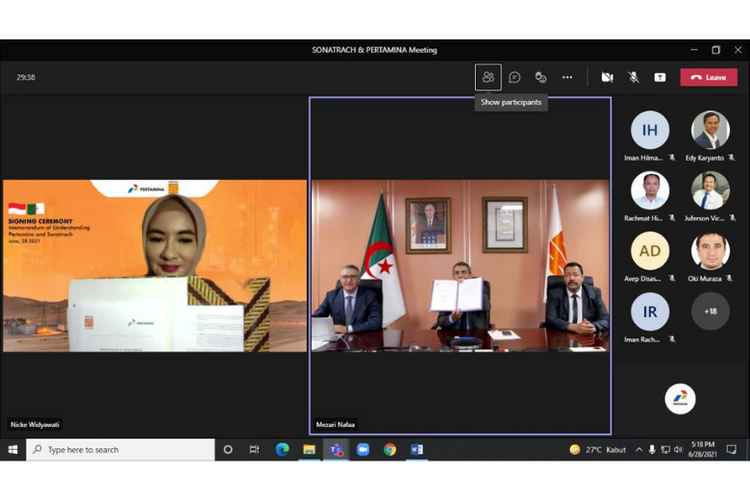Click the Zoom icon in the taskbar
Viewport: 750px width, 500px height.
(x=363, y=450)
